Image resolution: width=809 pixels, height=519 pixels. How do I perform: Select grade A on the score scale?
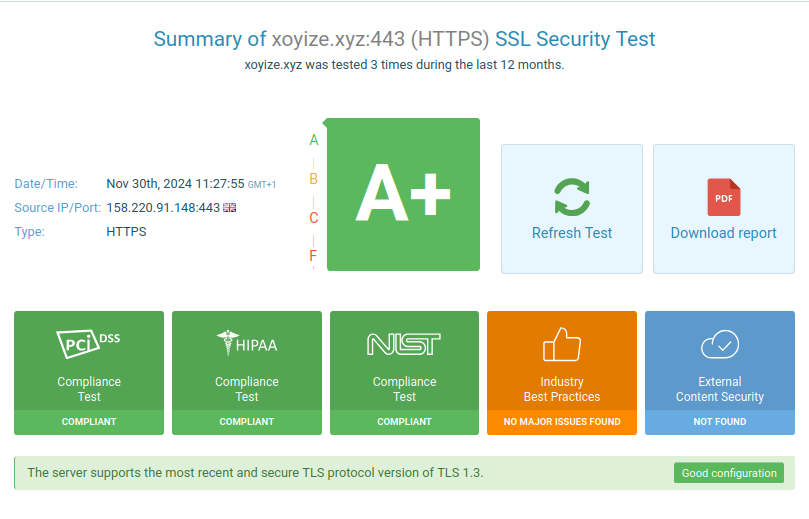click(314, 140)
